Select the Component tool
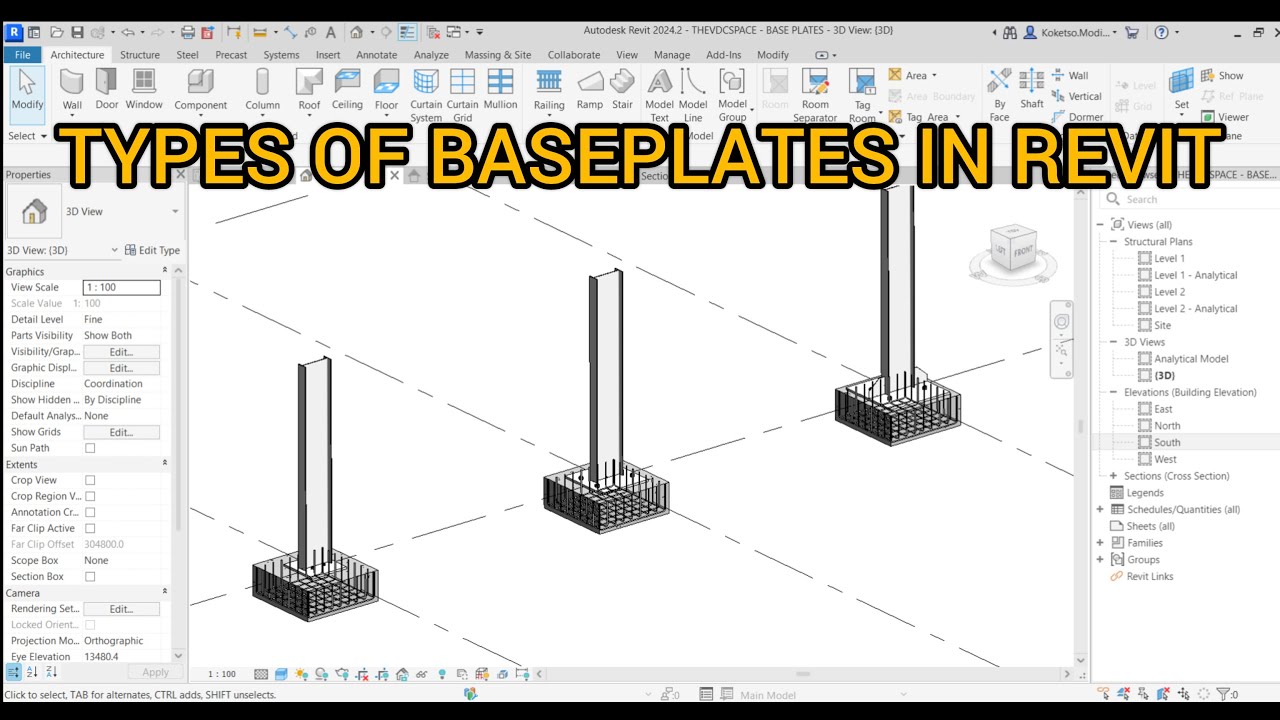Screen dimensions: 1280x720 point(201,89)
